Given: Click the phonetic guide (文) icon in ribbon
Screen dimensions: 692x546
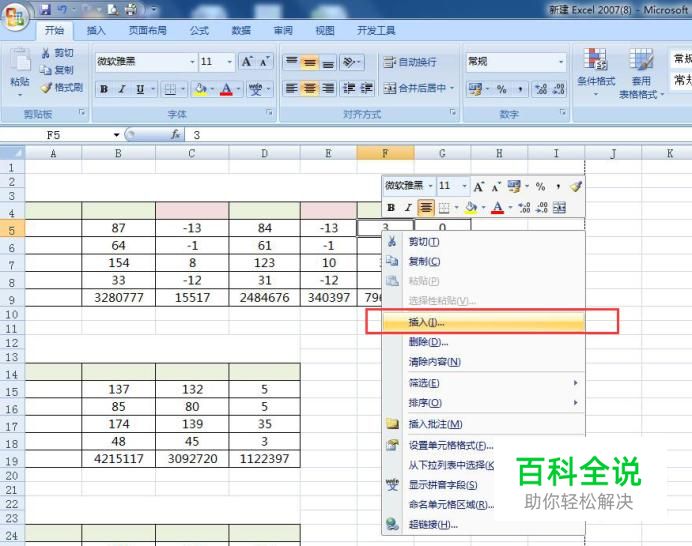Looking at the screenshot, I should pos(256,89).
